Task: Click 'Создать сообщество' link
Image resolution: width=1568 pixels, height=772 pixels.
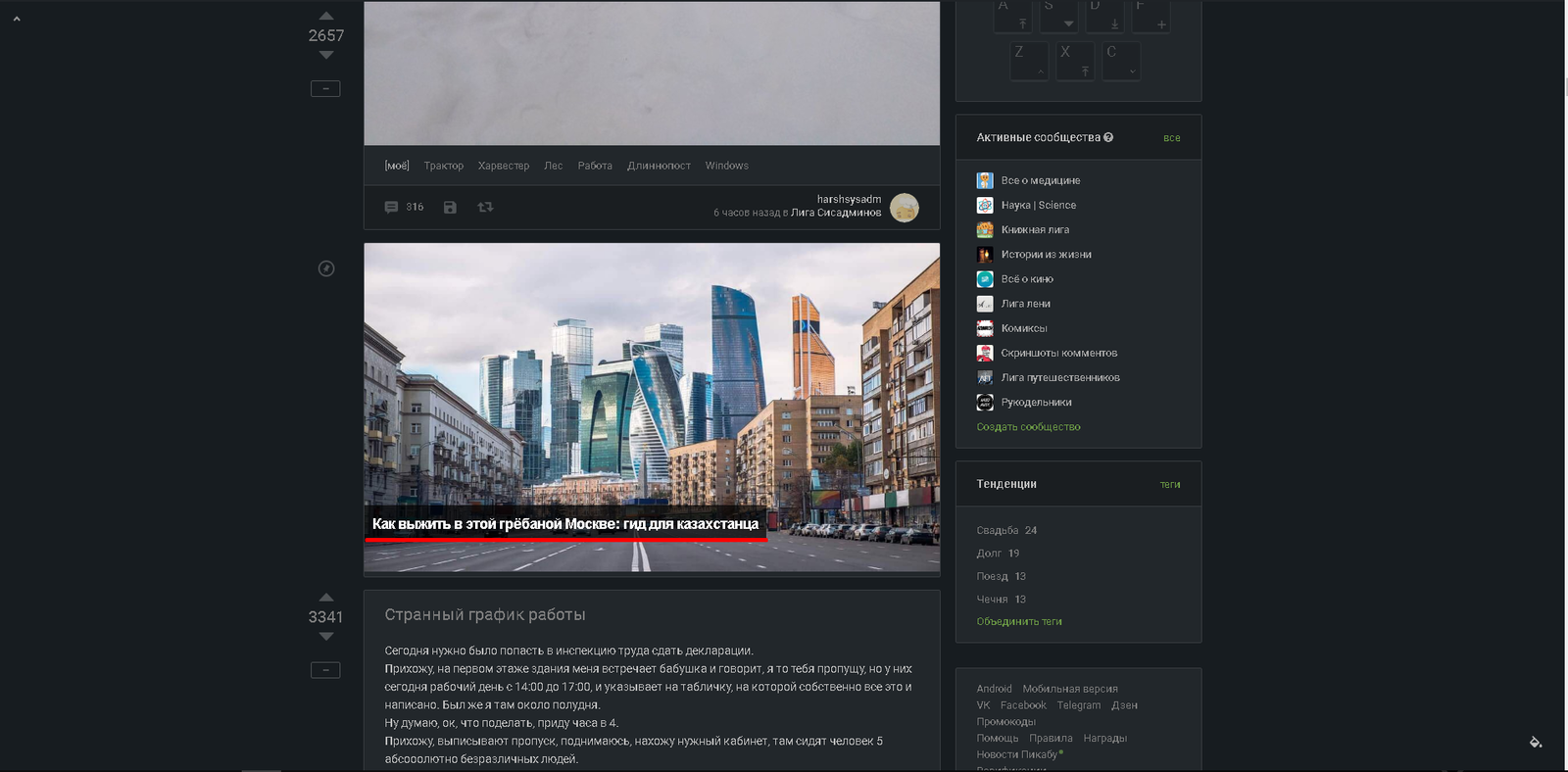Action: pyautogui.click(x=1028, y=427)
